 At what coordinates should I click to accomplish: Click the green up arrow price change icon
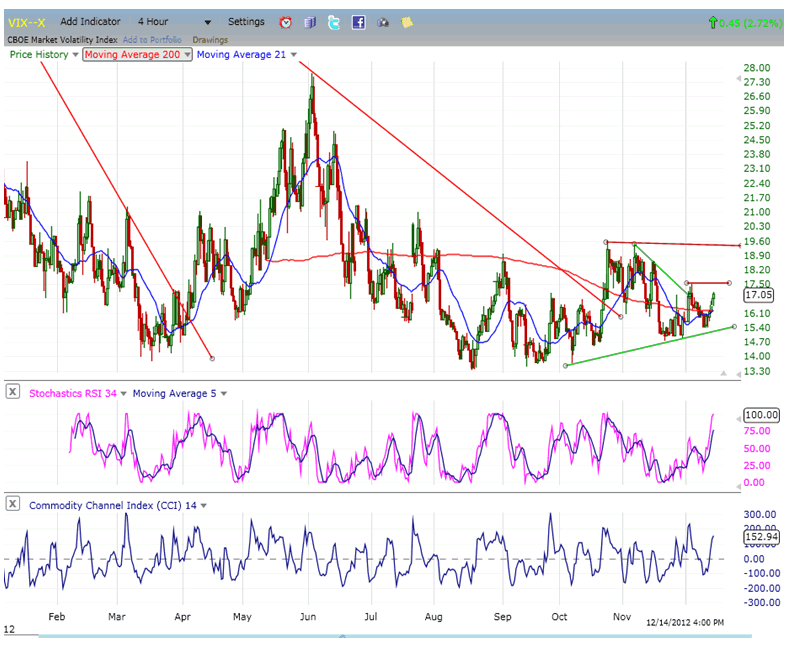(x=712, y=22)
